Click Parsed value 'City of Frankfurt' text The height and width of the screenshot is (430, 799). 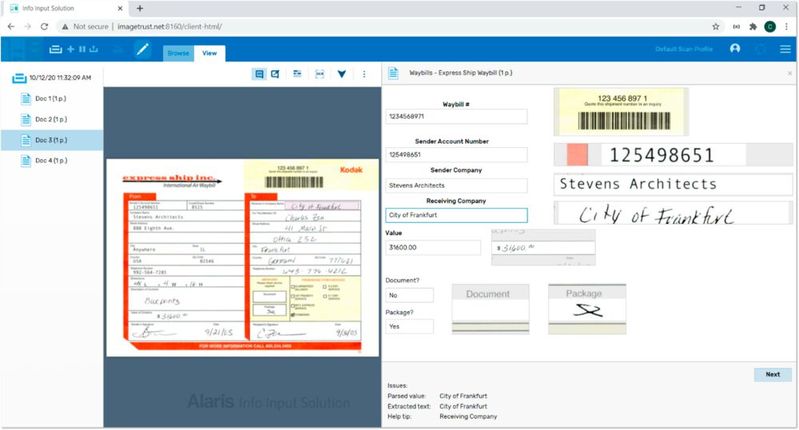463,396
